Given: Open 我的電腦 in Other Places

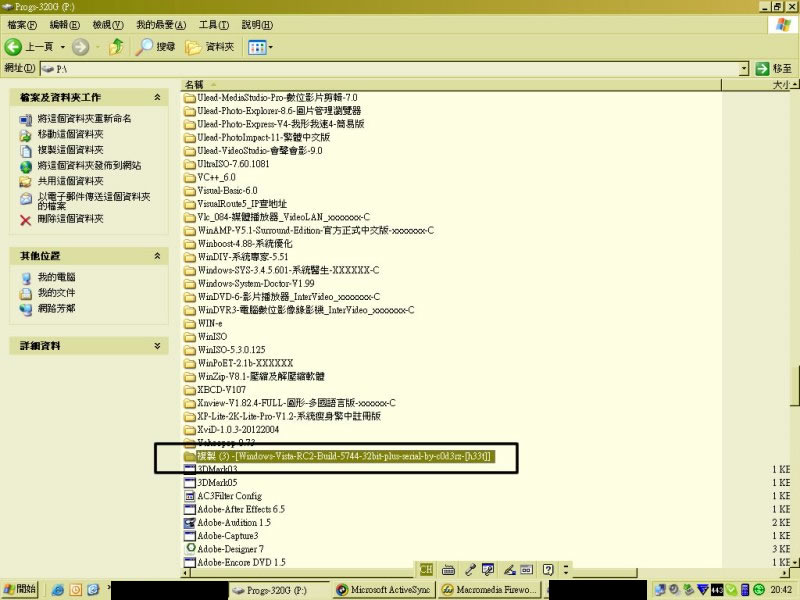Looking at the screenshot, I should tap(57, 277).
